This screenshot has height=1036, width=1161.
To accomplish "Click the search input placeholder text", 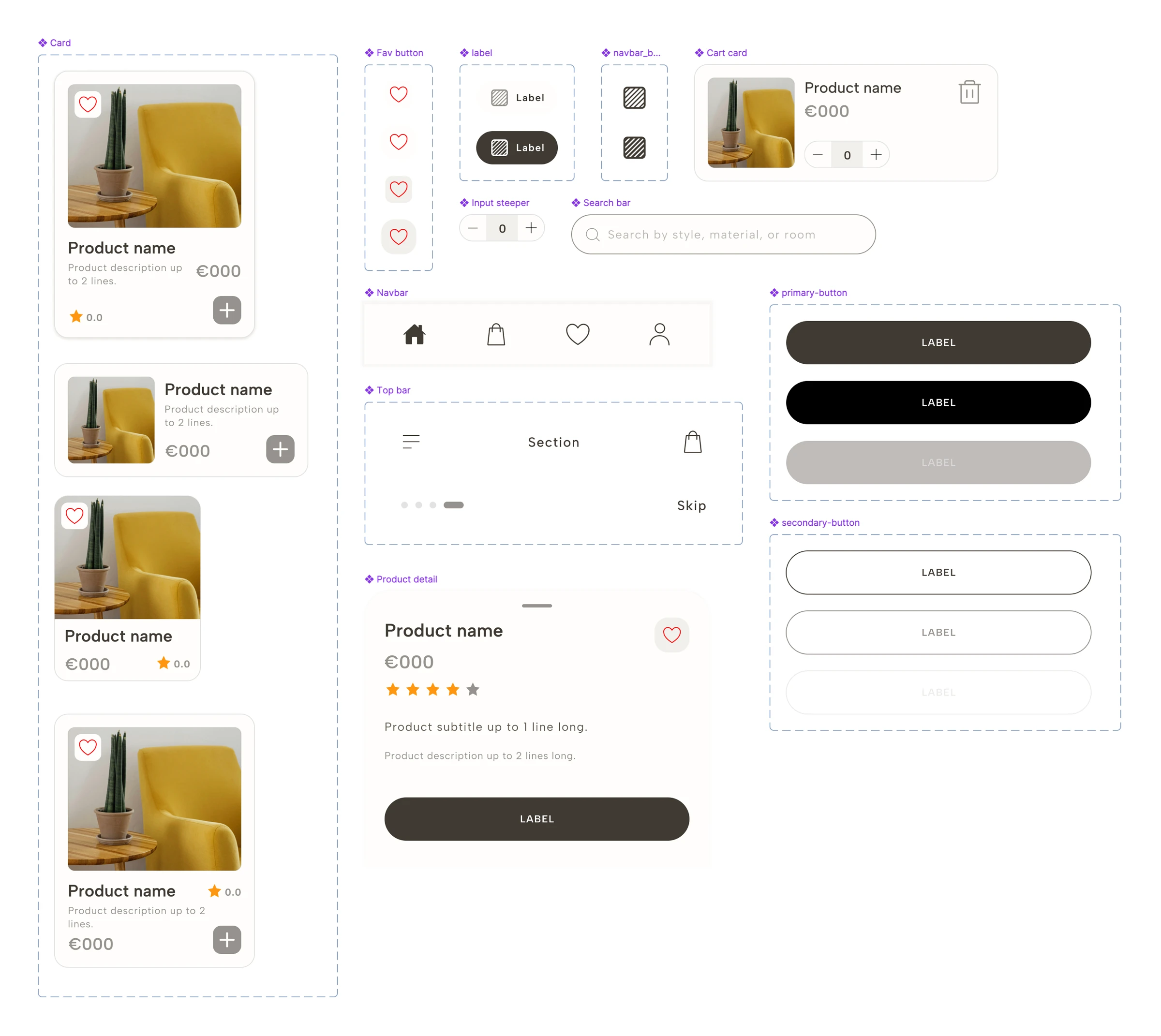I will [x=711, y=235].
